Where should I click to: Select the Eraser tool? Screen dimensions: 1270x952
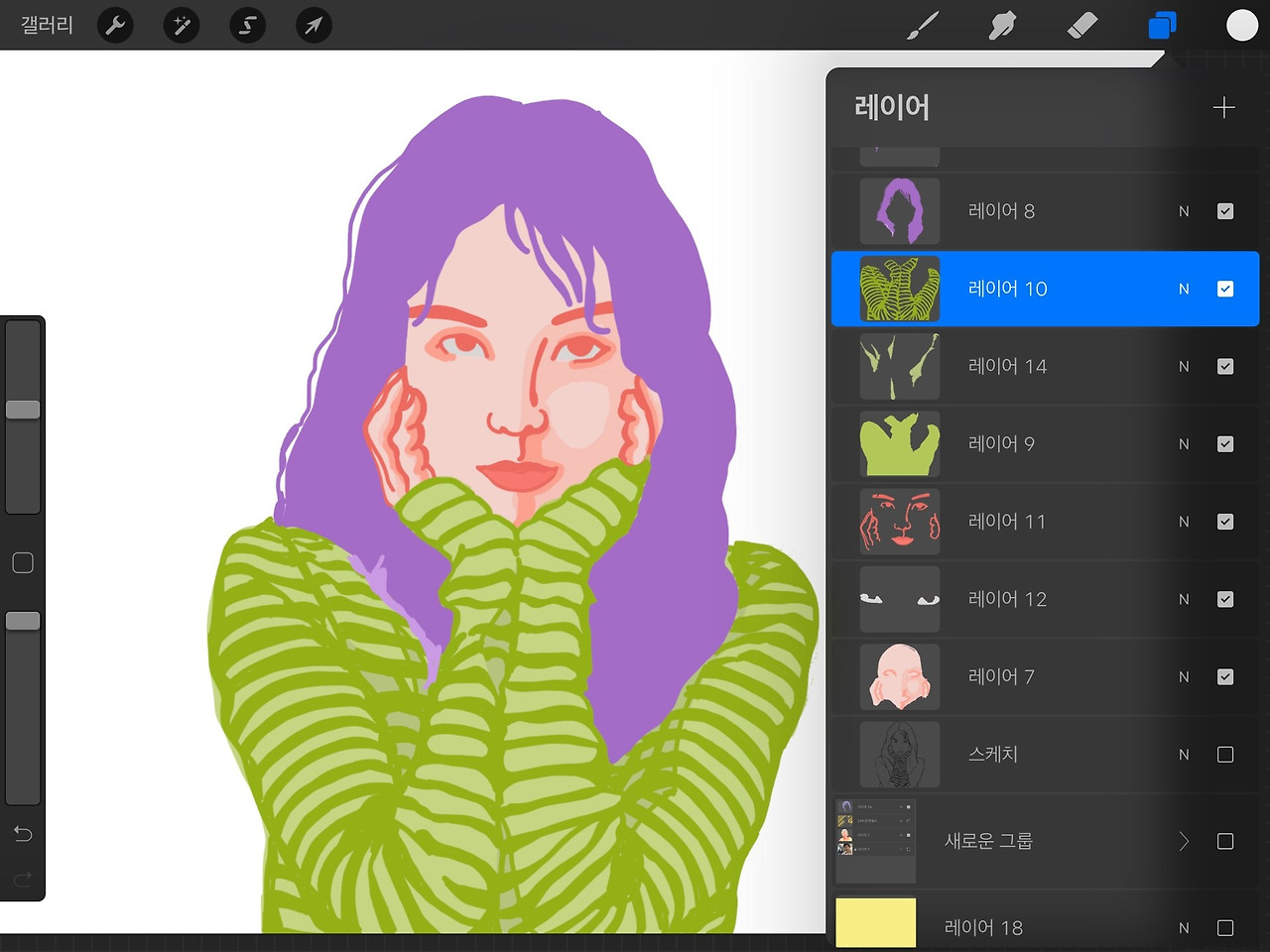click(1082, 27)
